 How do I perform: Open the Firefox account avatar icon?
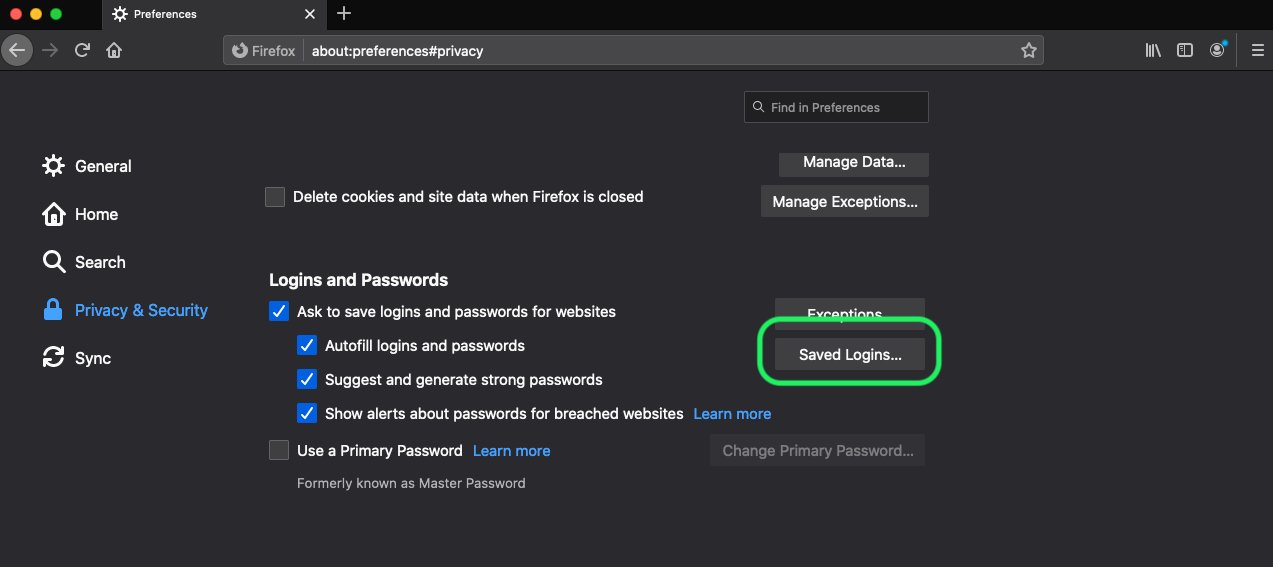point(1217,50)
